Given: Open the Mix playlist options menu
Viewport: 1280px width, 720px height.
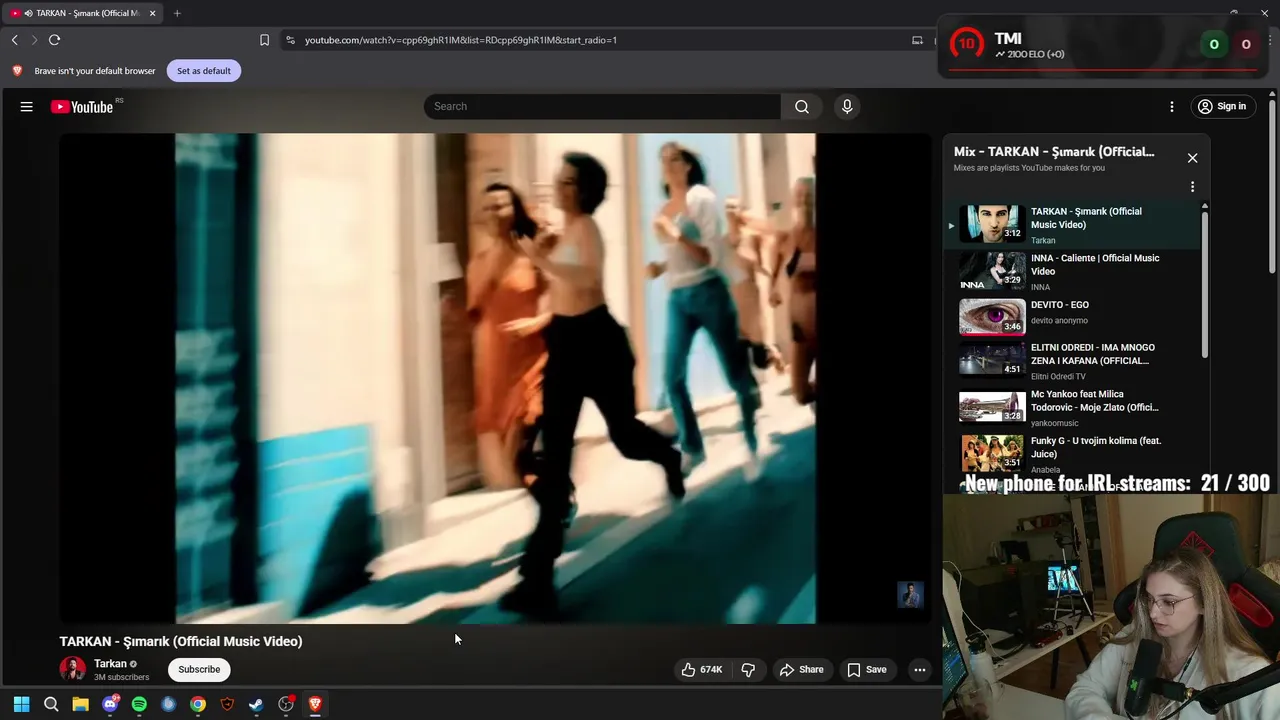Looking at the screenshot, I should [x=1192, y=187].
